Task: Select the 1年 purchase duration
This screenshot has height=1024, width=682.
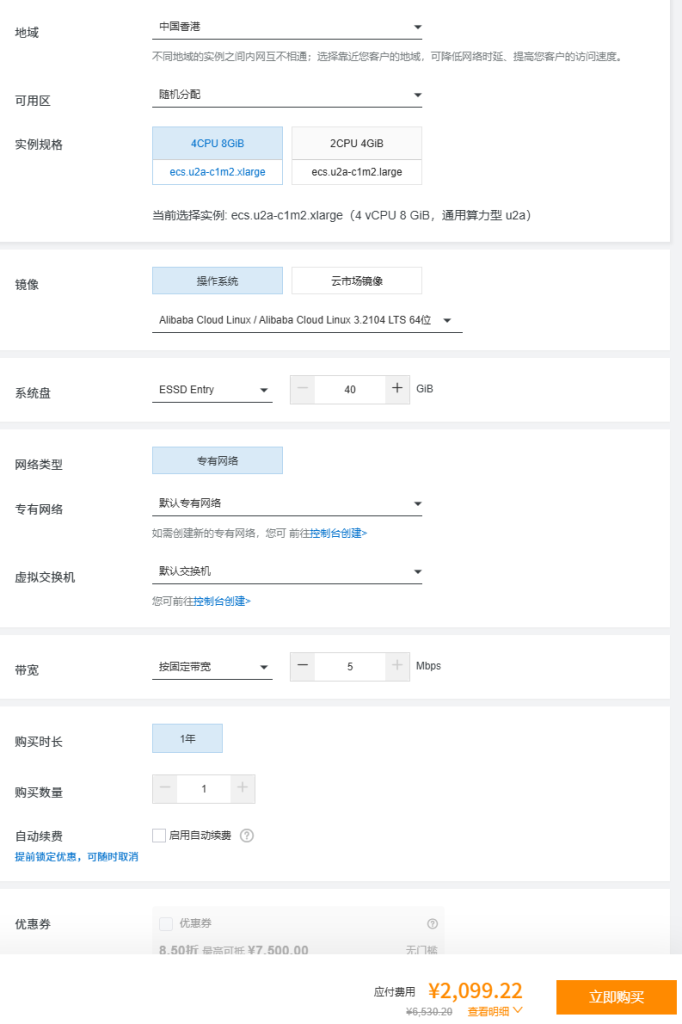Action: click(x=187, y=738)
